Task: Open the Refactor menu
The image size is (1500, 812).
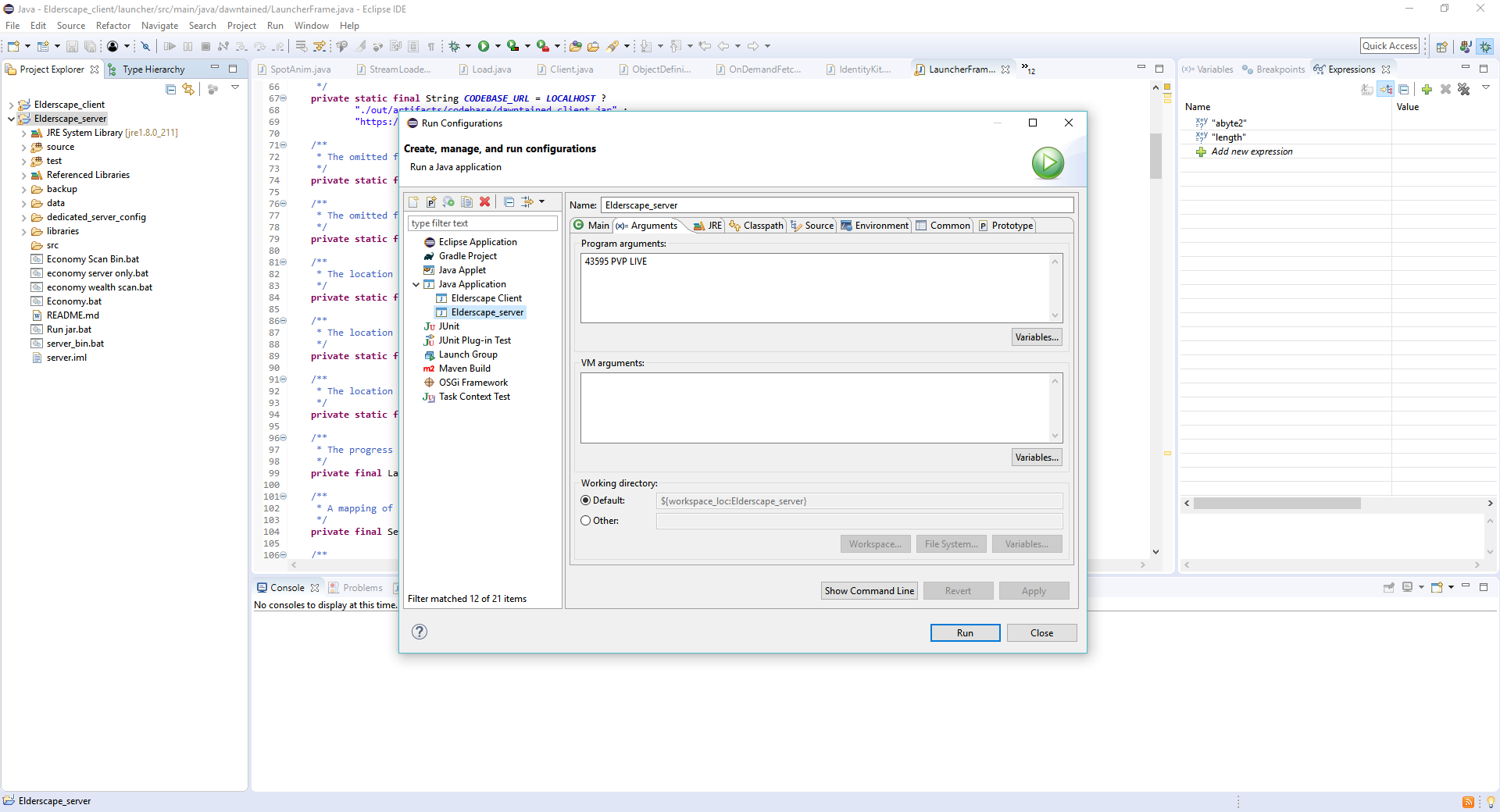Action: 113,26
